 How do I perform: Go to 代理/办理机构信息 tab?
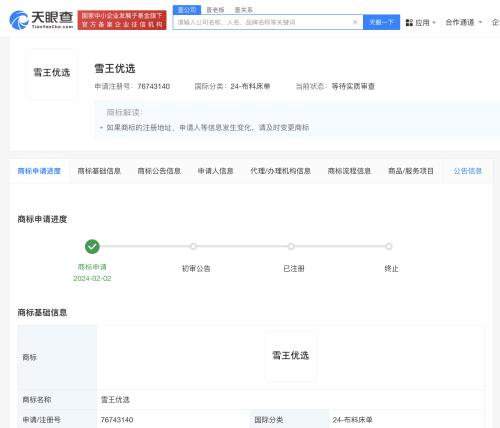(280, 171)
